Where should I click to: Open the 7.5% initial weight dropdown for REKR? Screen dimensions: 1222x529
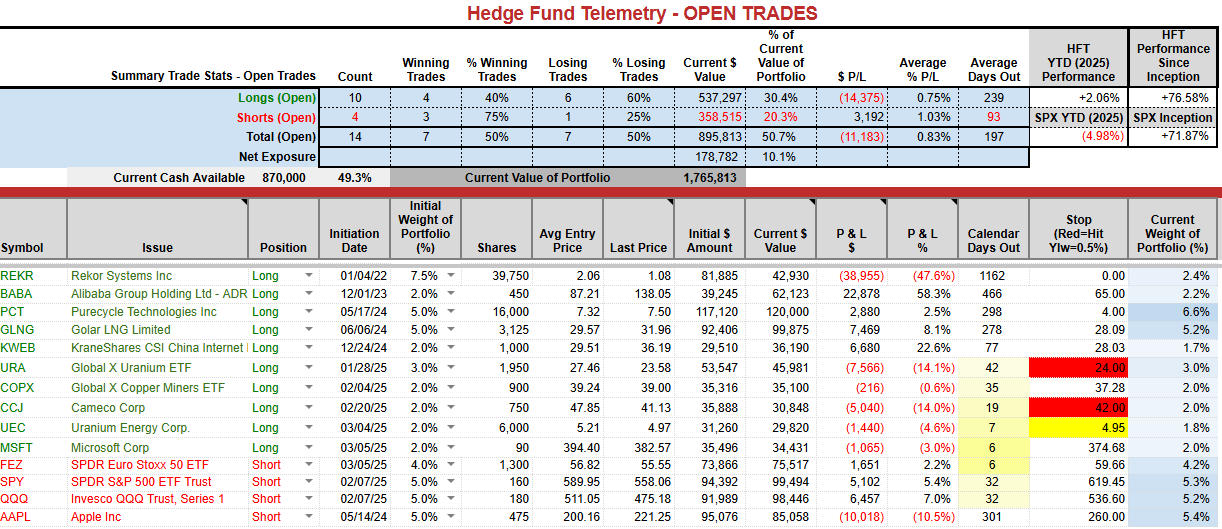452,275
